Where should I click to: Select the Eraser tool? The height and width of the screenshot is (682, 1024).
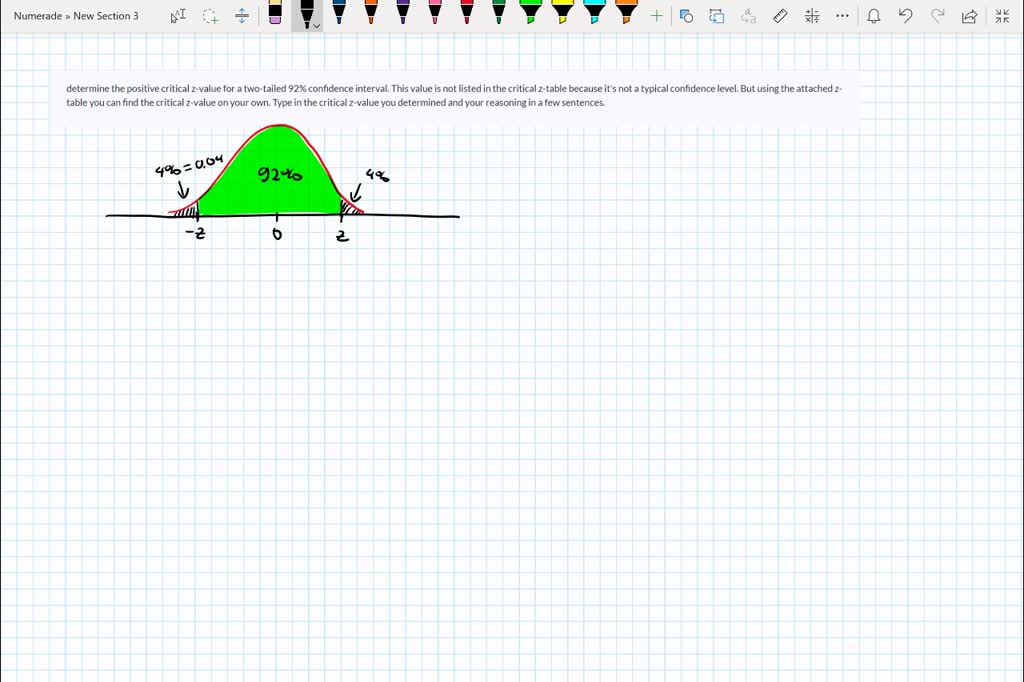(275, 13)
